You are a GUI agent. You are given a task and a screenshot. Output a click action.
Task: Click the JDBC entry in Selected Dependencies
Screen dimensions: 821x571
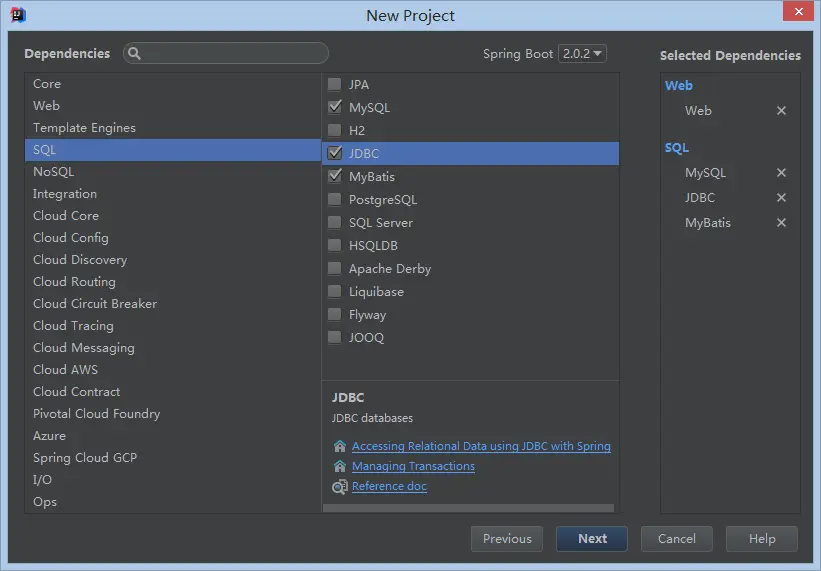[x=700, y=198]
